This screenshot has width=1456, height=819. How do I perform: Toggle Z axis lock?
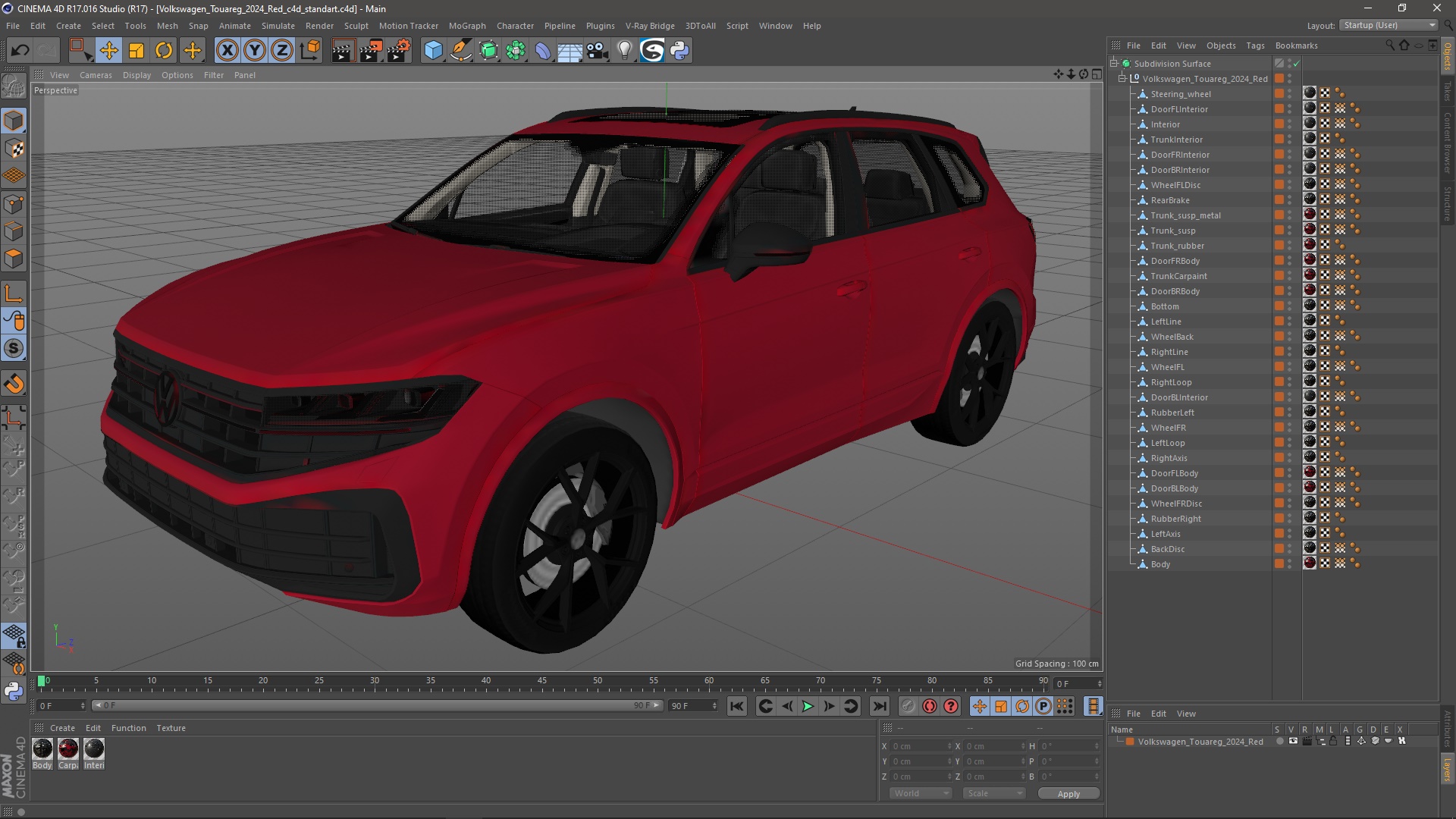tap(282, 51)
